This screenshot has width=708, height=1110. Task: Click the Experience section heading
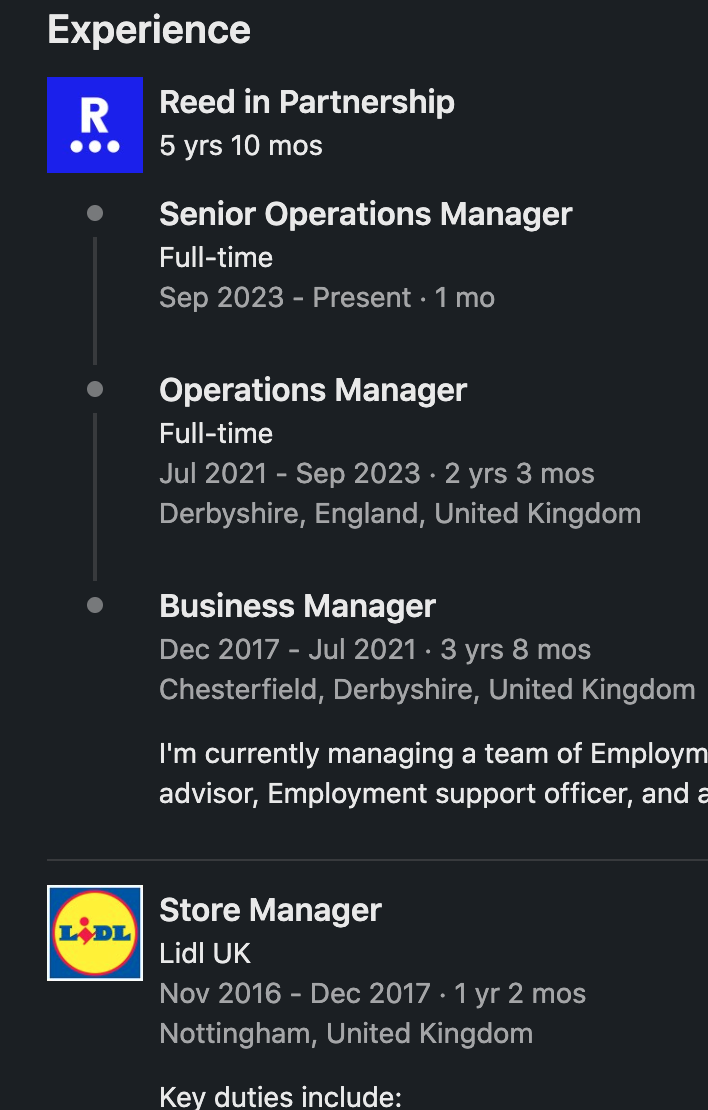[x=149, y=30]
